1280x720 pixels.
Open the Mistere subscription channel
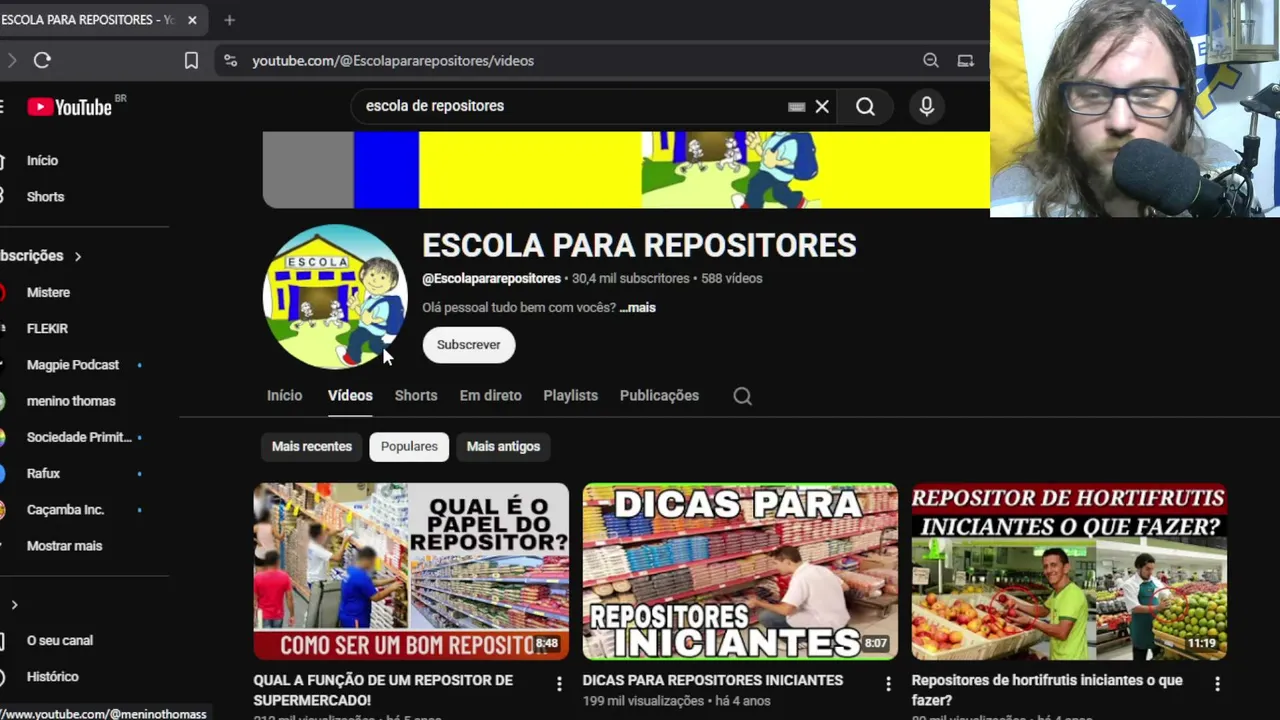tap(48, 293)
